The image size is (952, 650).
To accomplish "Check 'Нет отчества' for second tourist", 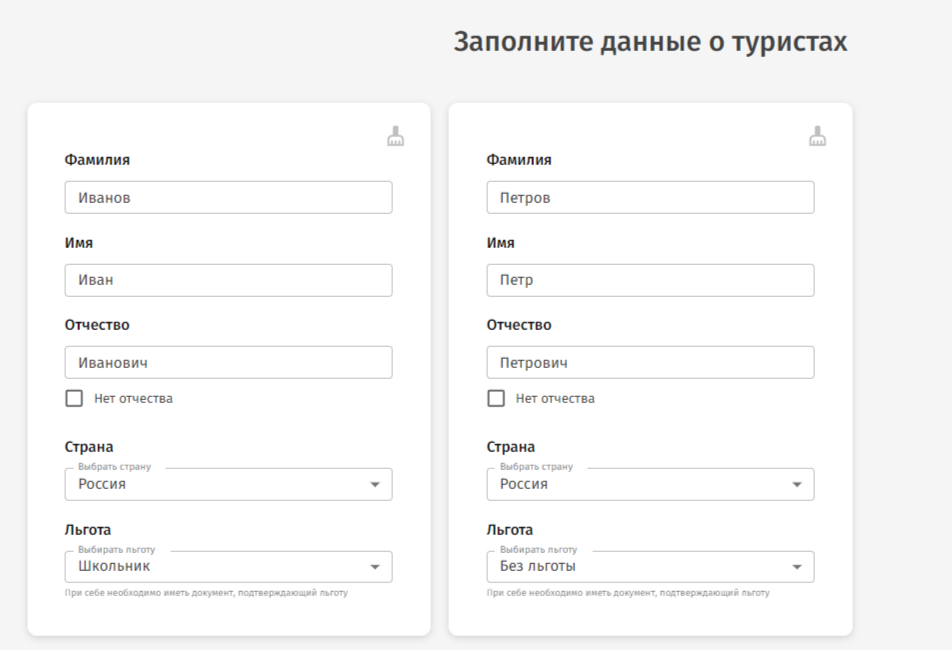I will pos(496,398).
